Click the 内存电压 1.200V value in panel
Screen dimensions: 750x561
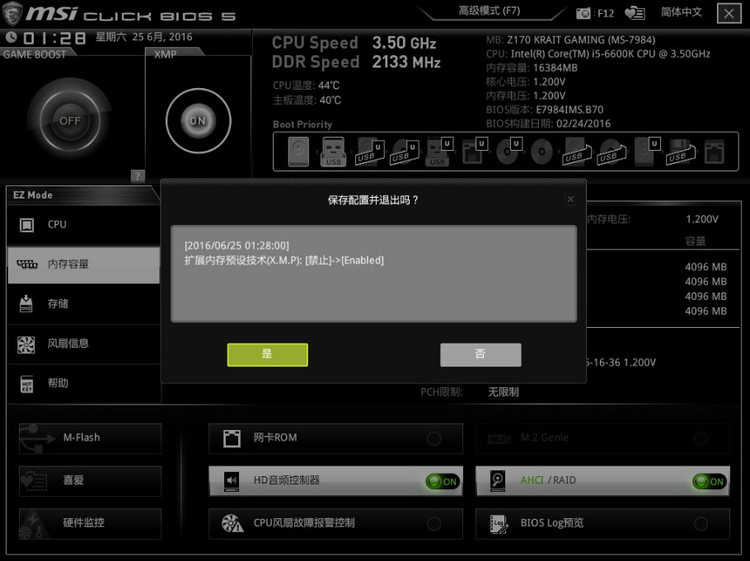point(702,219)
